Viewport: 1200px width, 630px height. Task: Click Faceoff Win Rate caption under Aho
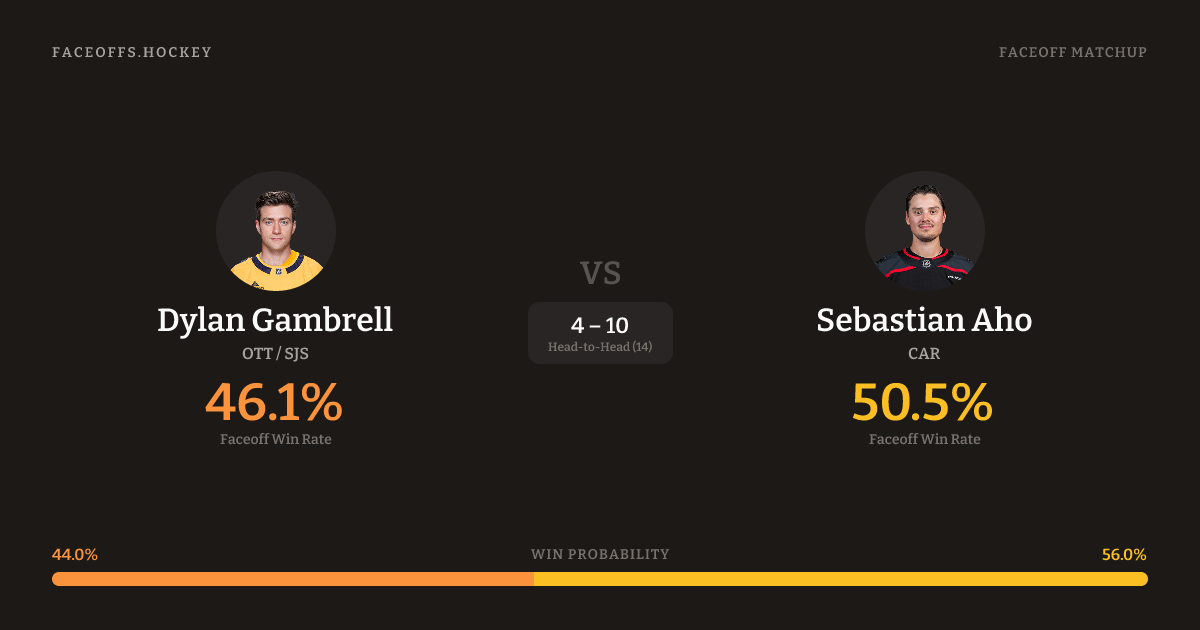click(x=924, y=439)
